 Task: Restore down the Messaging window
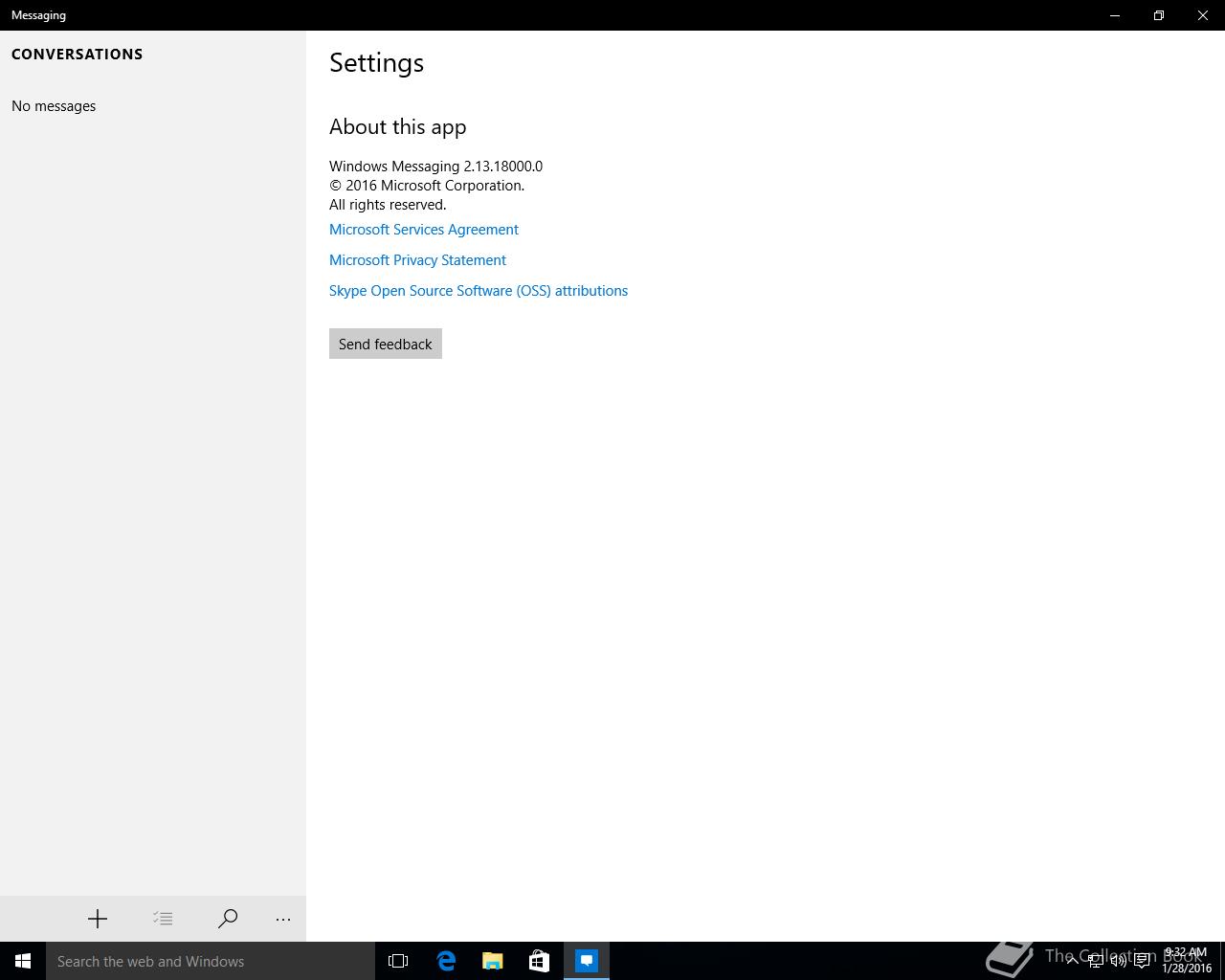(1159, 15)
